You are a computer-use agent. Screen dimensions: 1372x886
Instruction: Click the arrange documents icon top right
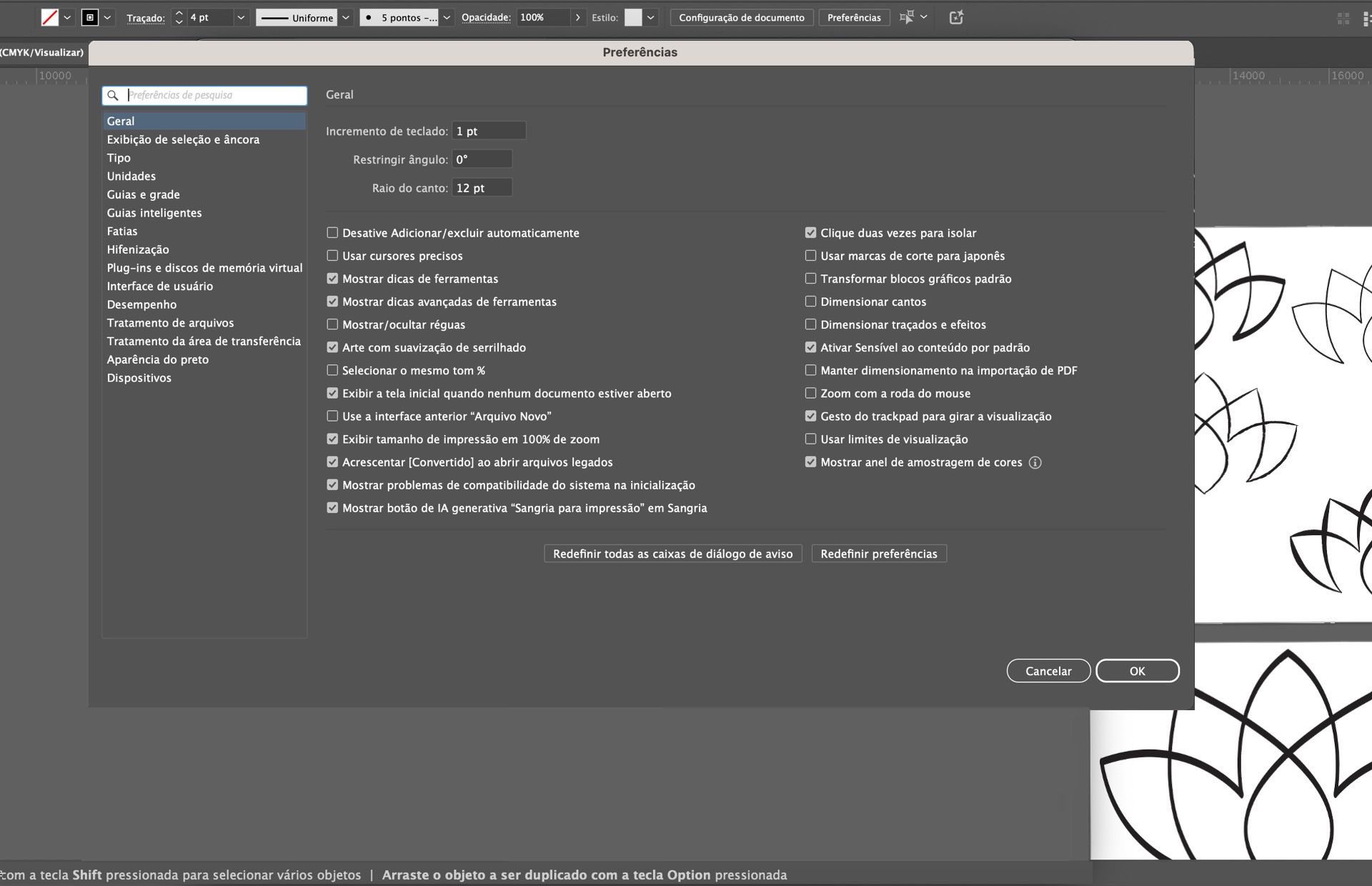tap(1343, 18)
